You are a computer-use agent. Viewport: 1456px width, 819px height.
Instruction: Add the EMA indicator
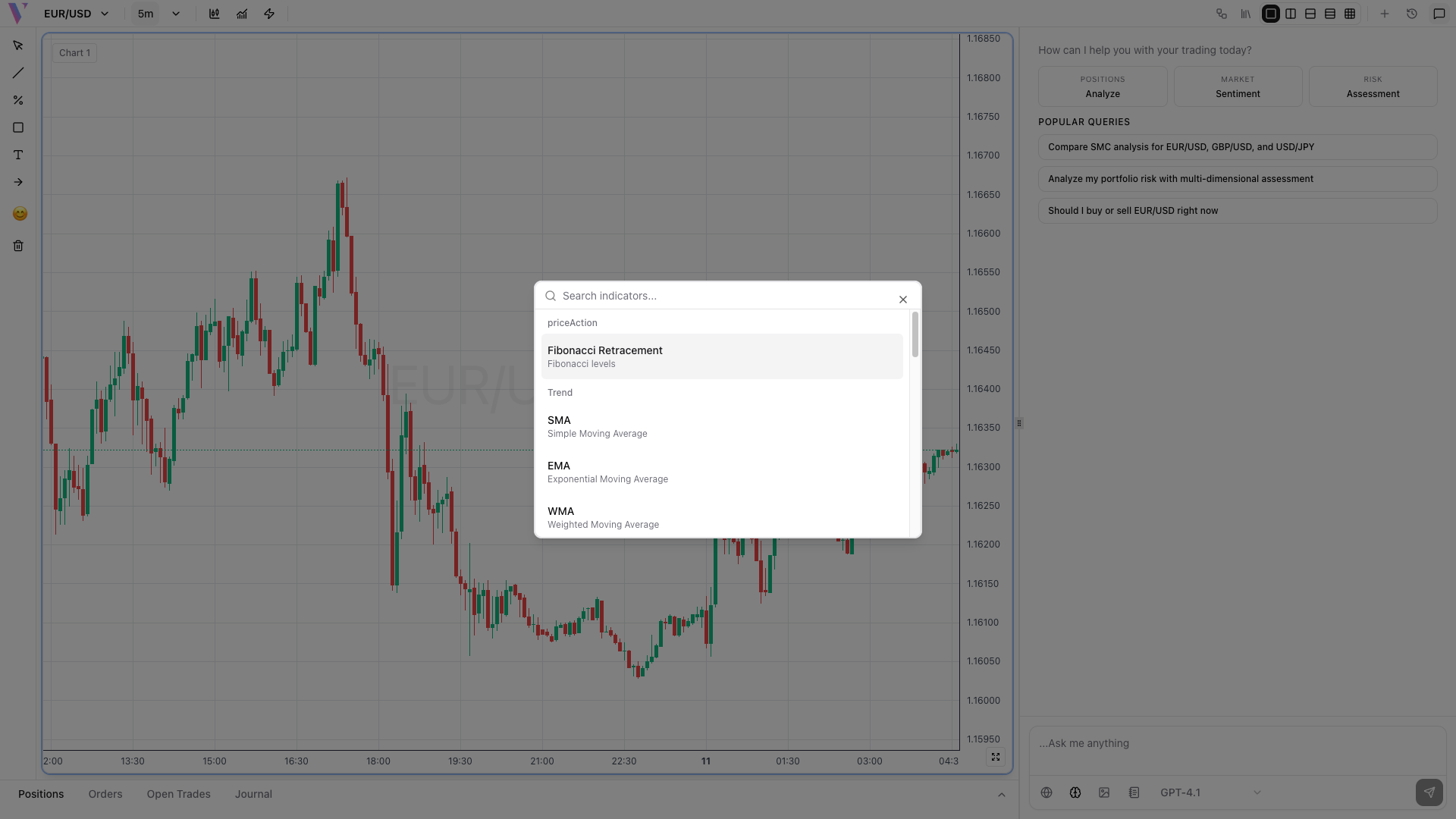721,472
